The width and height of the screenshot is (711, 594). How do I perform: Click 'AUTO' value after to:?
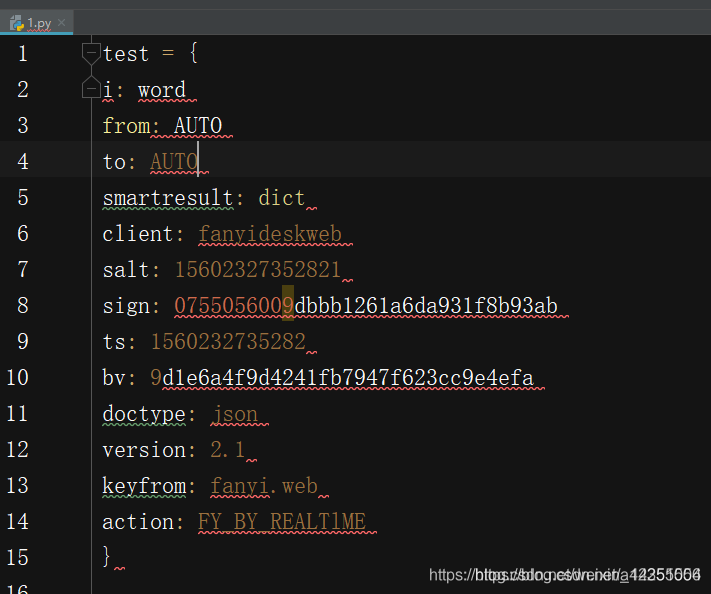click(174, 161)
